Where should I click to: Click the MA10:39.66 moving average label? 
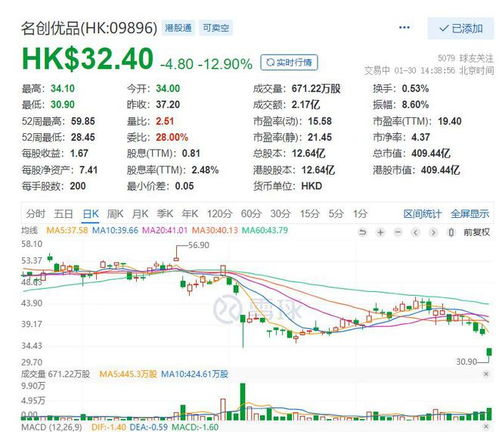(x=115, y=230)
